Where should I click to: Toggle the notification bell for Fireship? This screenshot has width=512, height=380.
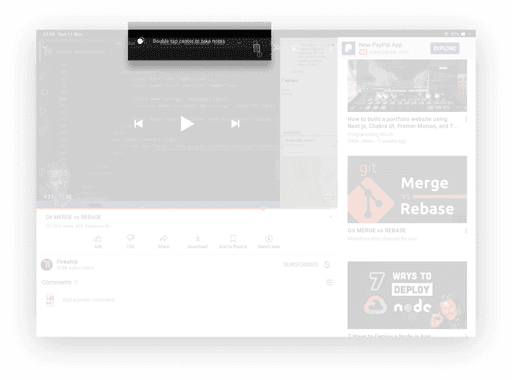327,264
